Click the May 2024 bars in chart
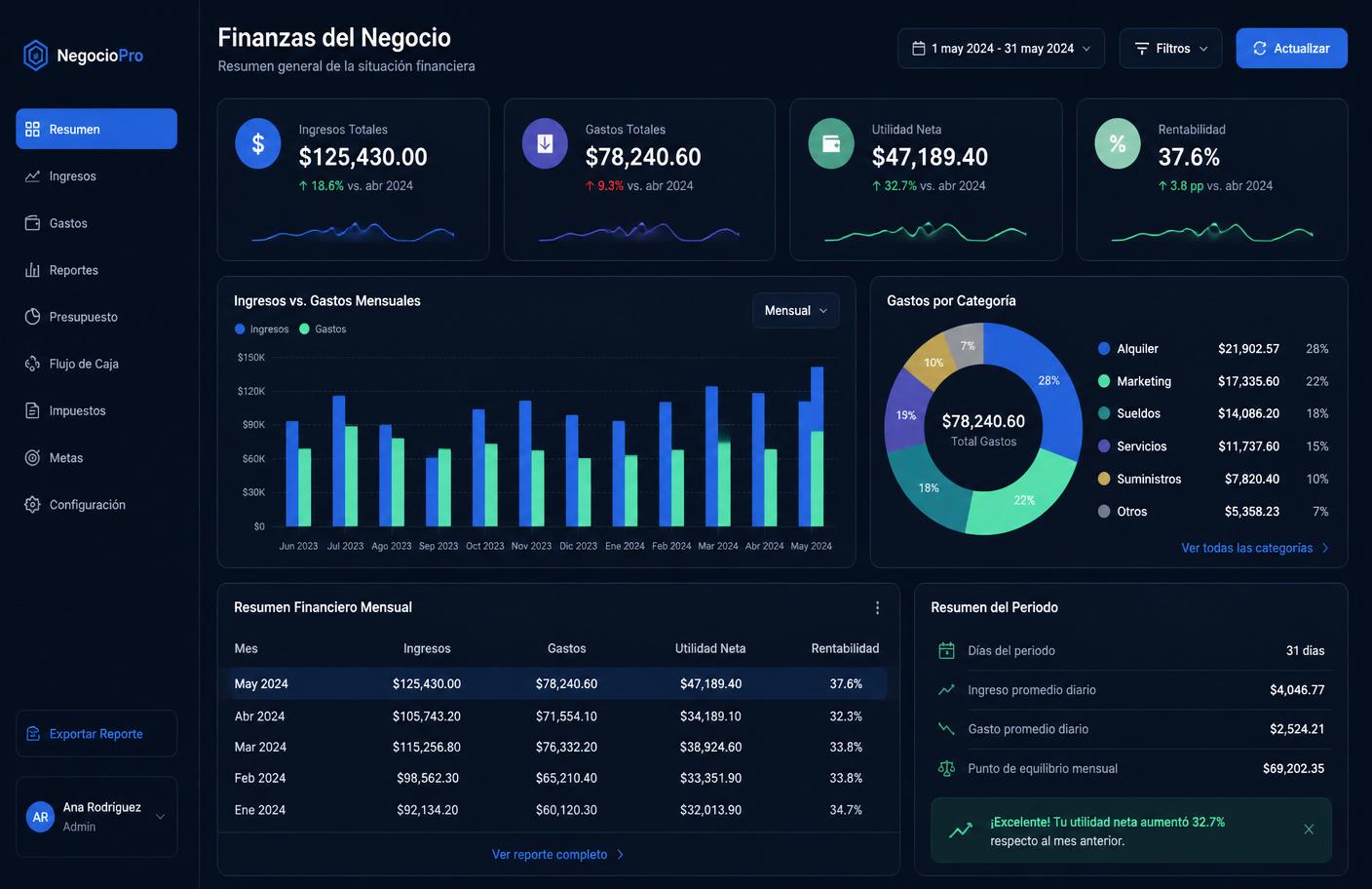The image size is (1372, 889). pos(811,446)
